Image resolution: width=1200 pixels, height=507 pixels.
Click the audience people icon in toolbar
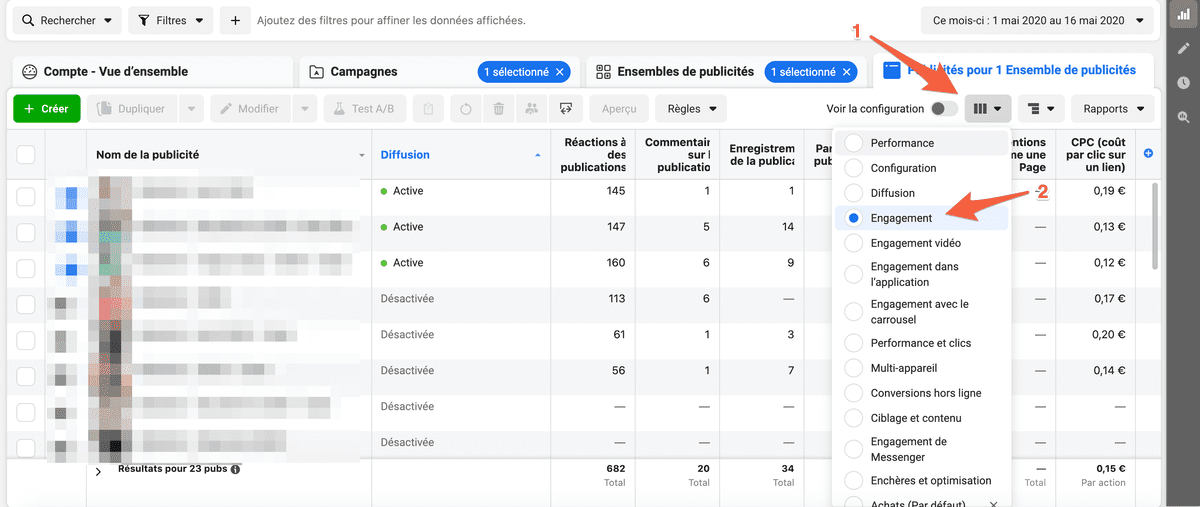tap(531, 109)
